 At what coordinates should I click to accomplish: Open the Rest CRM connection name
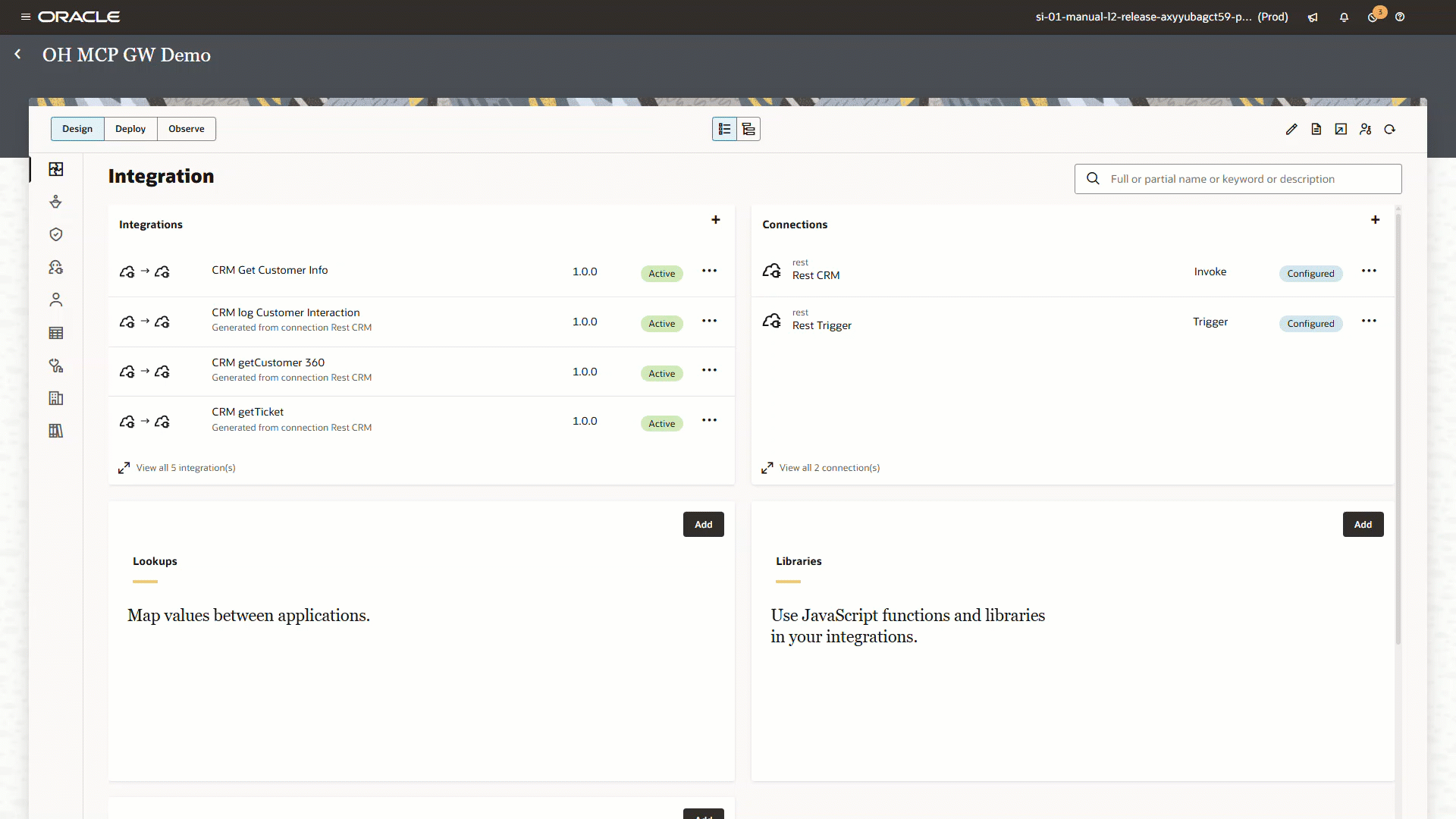click(x=816, y=275)
